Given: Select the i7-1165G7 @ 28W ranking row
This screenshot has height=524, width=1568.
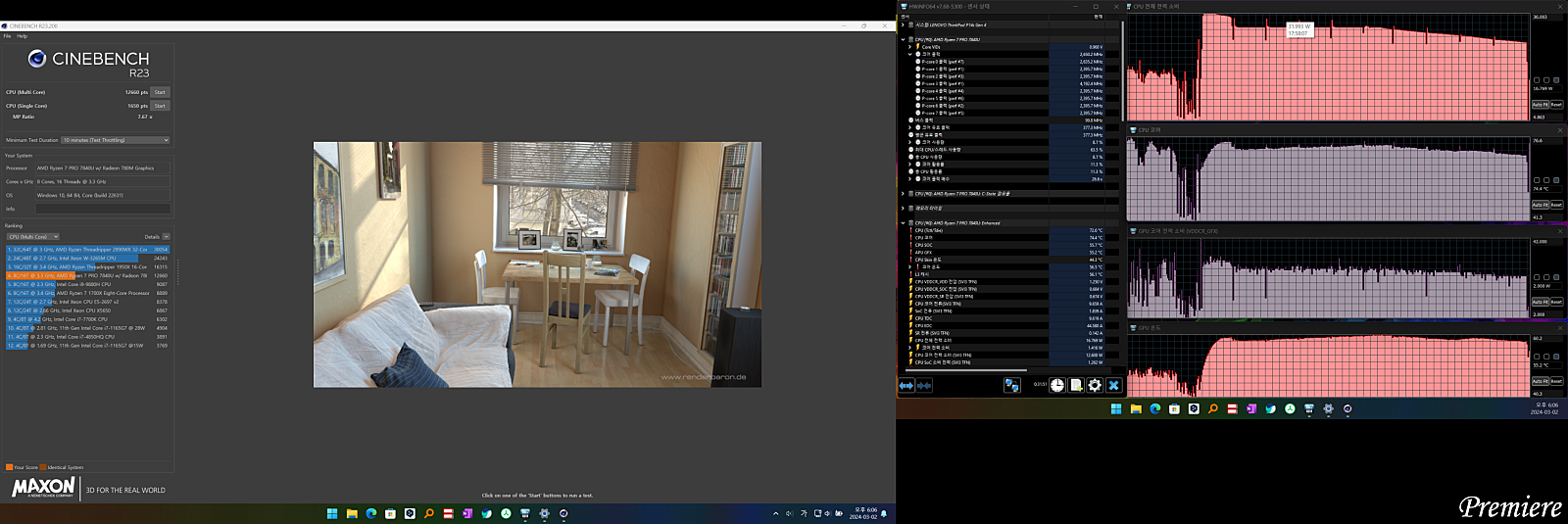Looking at the screenshot, I should coord(87,328).
